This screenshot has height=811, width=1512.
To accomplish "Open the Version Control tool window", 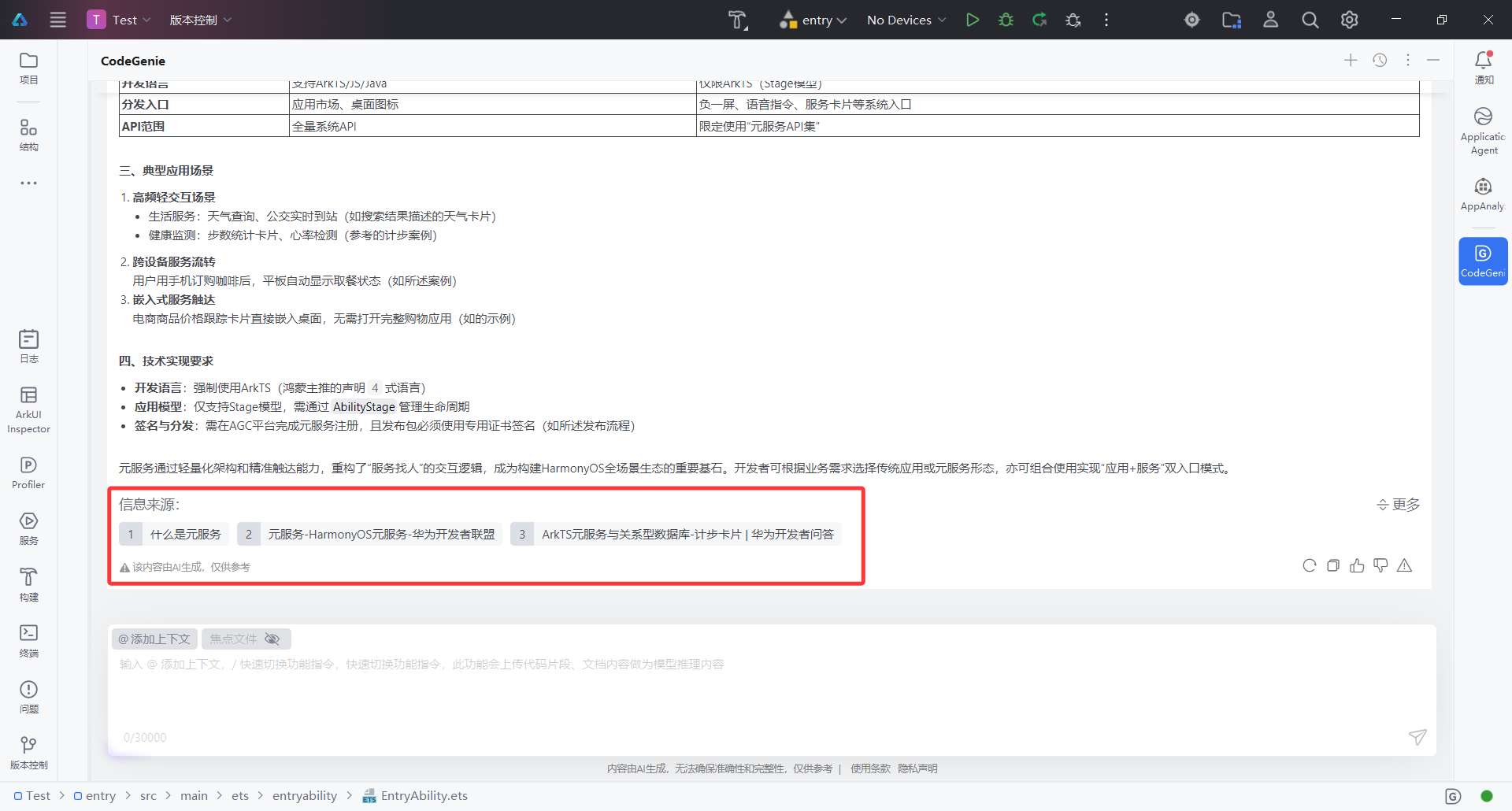I will (x=29, y=754).
